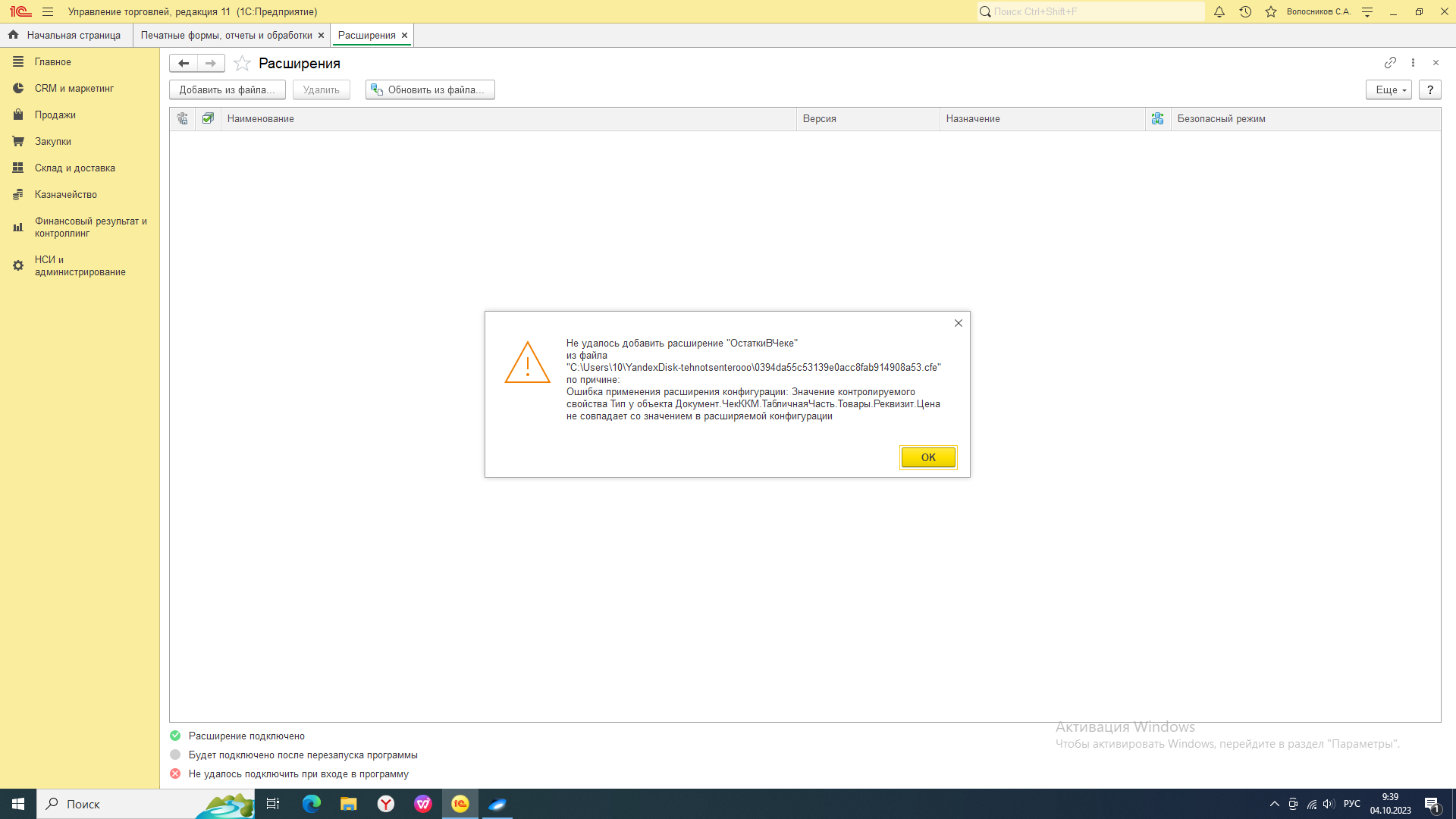This screenshot has height=819, width=1456.
Task: Click the search magnifier icon
Action: 985,11
